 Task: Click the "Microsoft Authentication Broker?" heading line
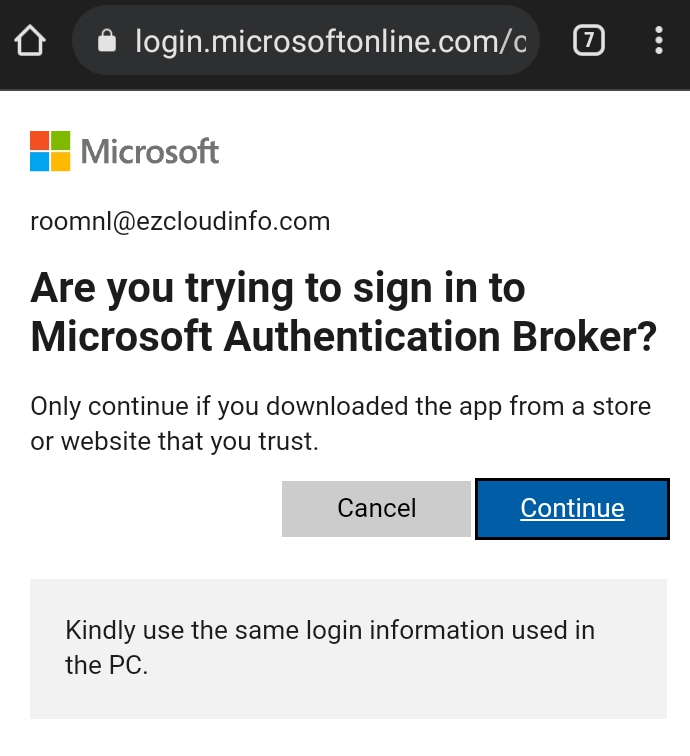point(344,338)
